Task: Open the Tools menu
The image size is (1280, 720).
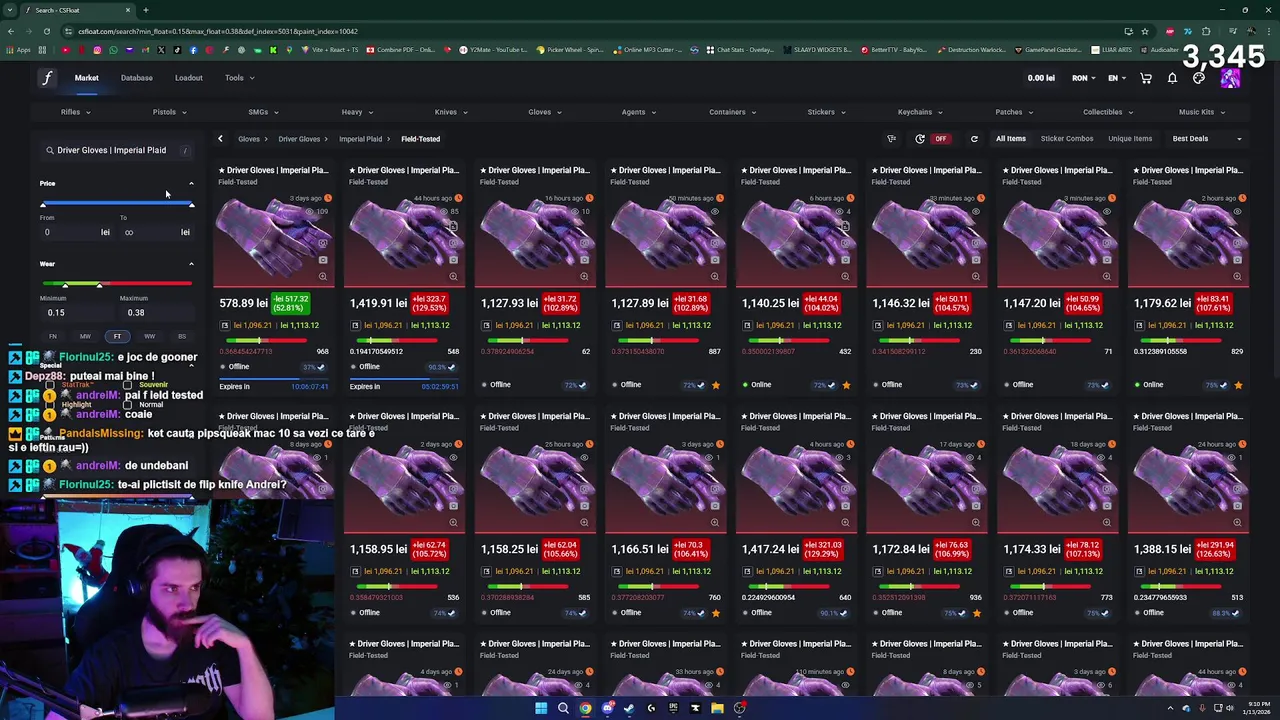Action: (239, 78)
